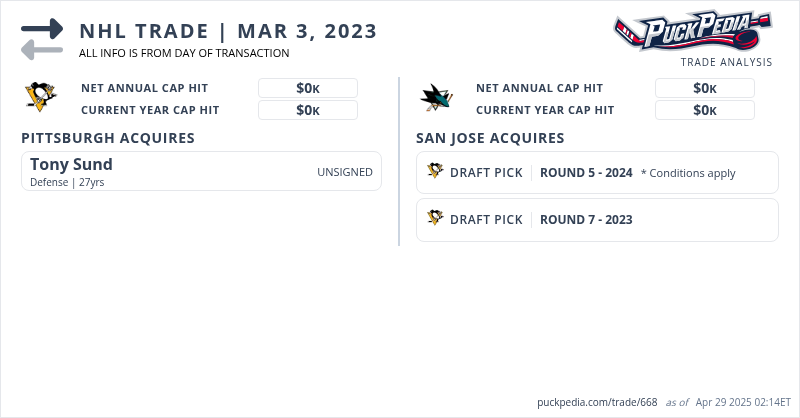This screenshot has height=418, width=800.
Task: Click the trade arrows icon
Action: tap(42, 38)
